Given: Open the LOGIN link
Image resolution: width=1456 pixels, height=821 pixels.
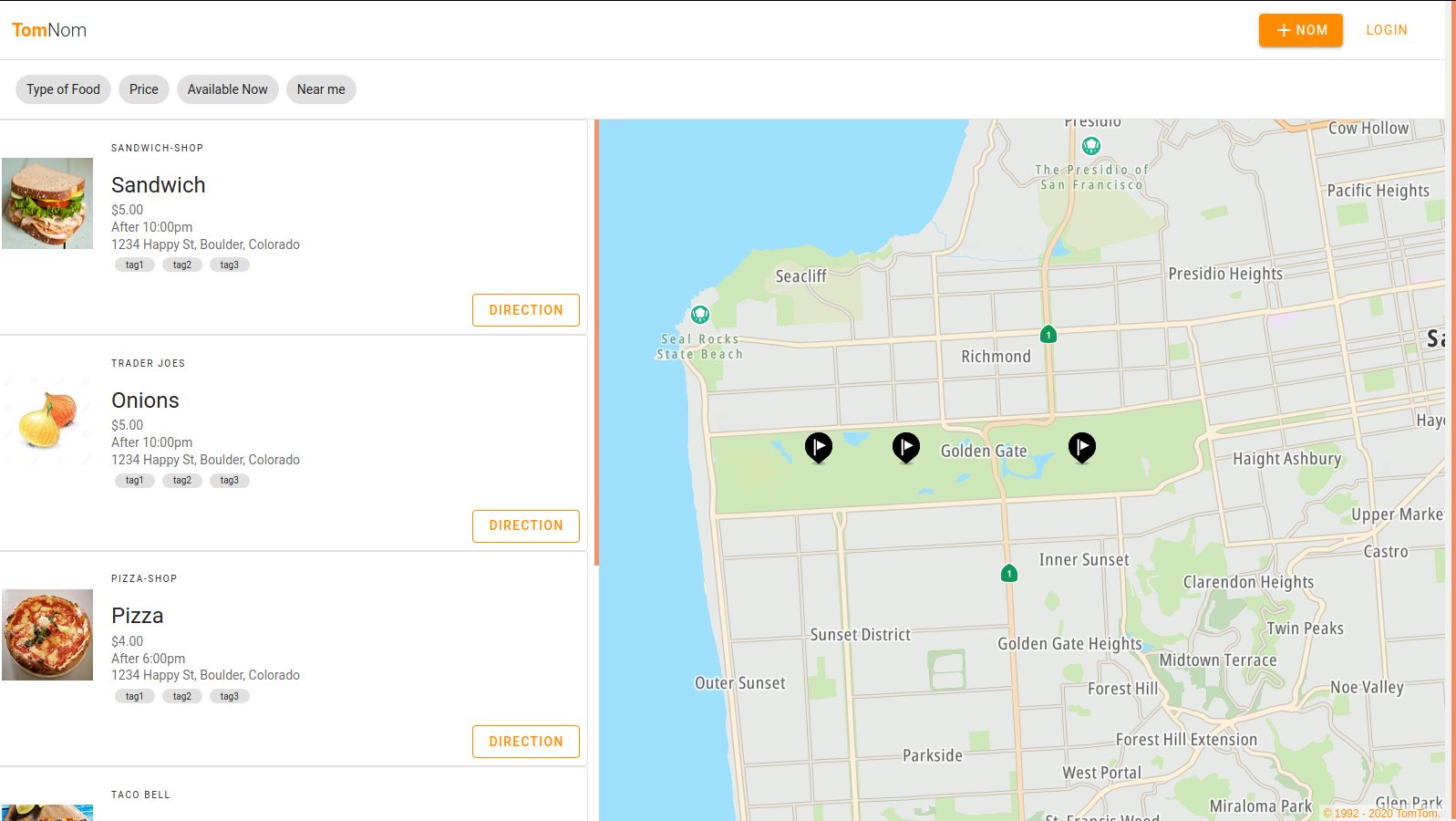Looking at the screenshot, I should [1387, 30].
